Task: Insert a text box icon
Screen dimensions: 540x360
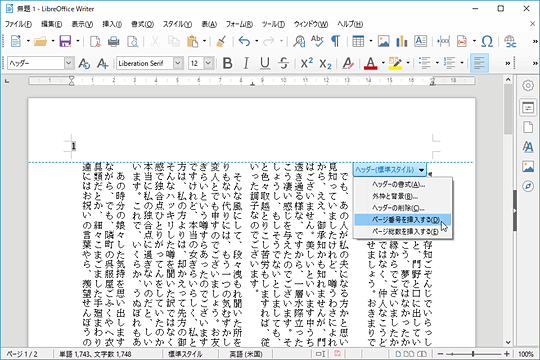Action: point(420,41)
